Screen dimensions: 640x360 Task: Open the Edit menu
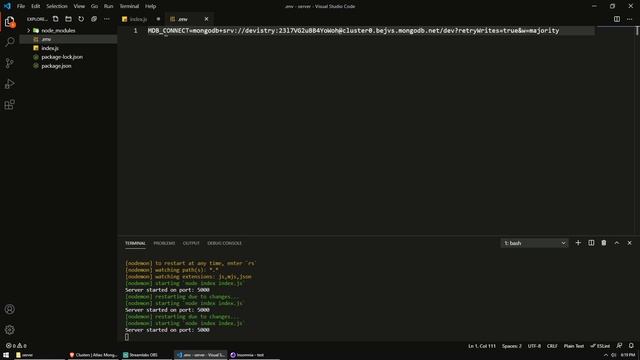click(36, 6)
